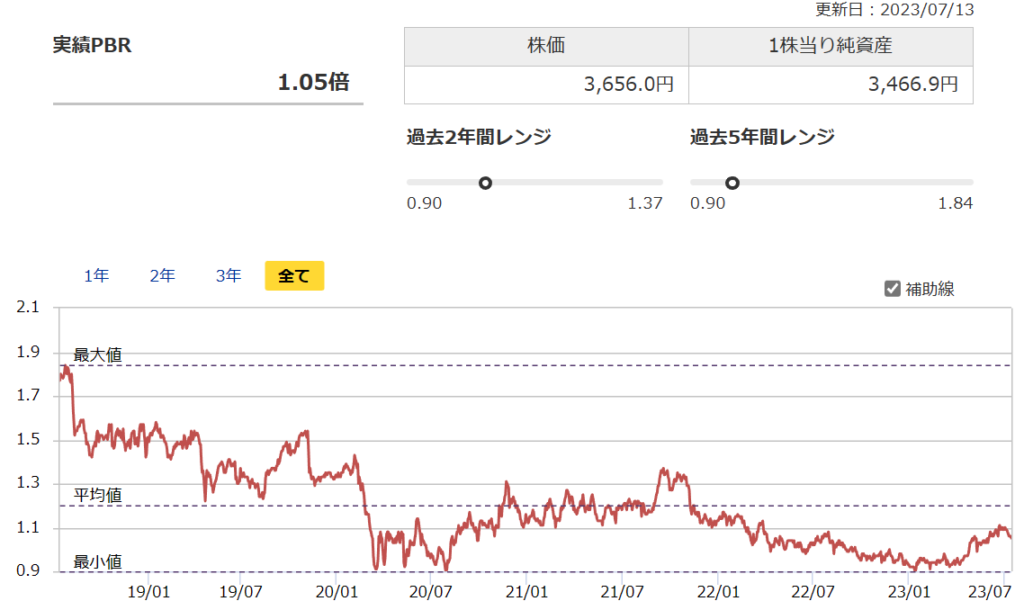Click the 1.1 y-axis label
The image size is (1024, 601).
(28, 527)
